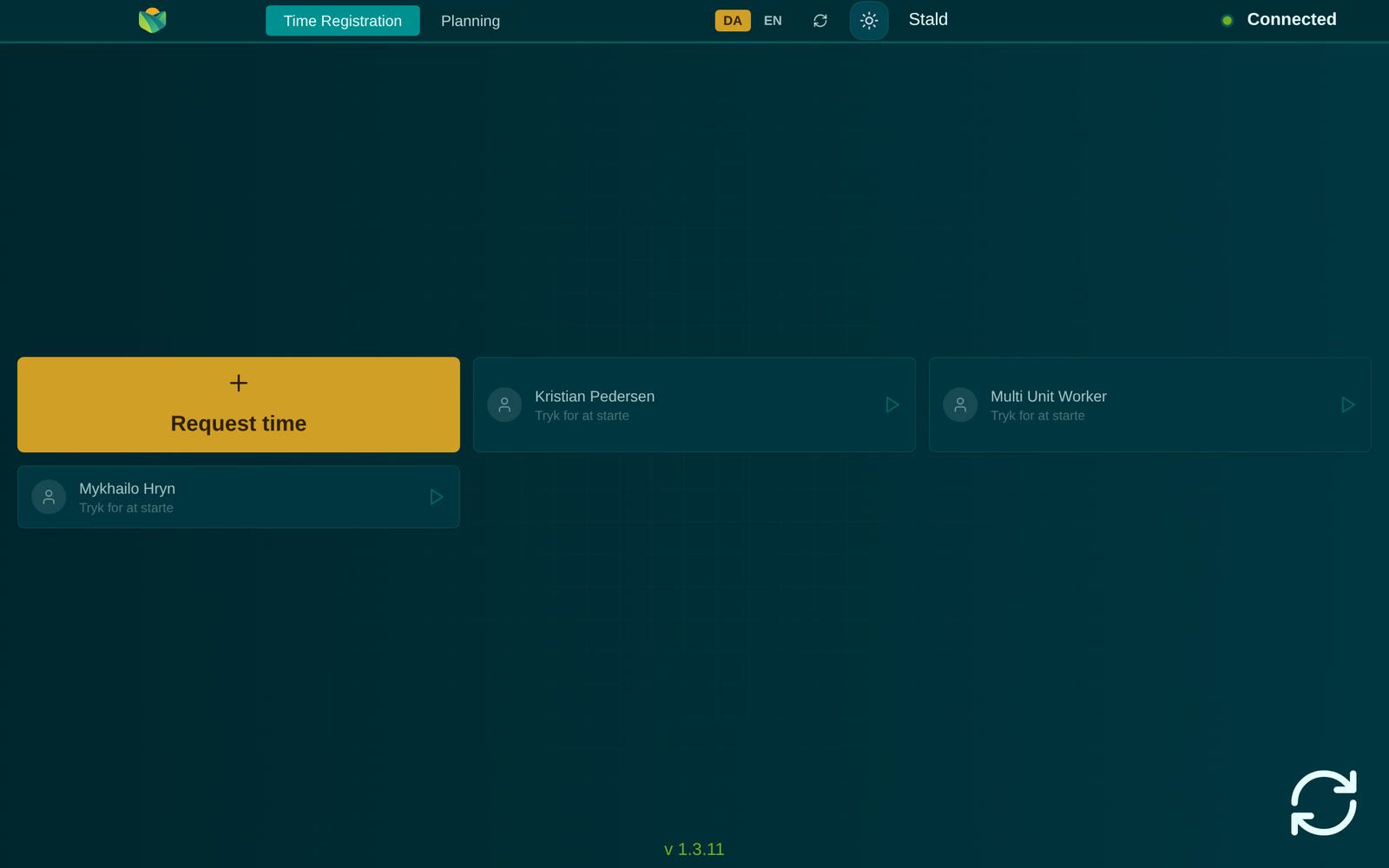Select the Kristian Pedersen card

694,404
